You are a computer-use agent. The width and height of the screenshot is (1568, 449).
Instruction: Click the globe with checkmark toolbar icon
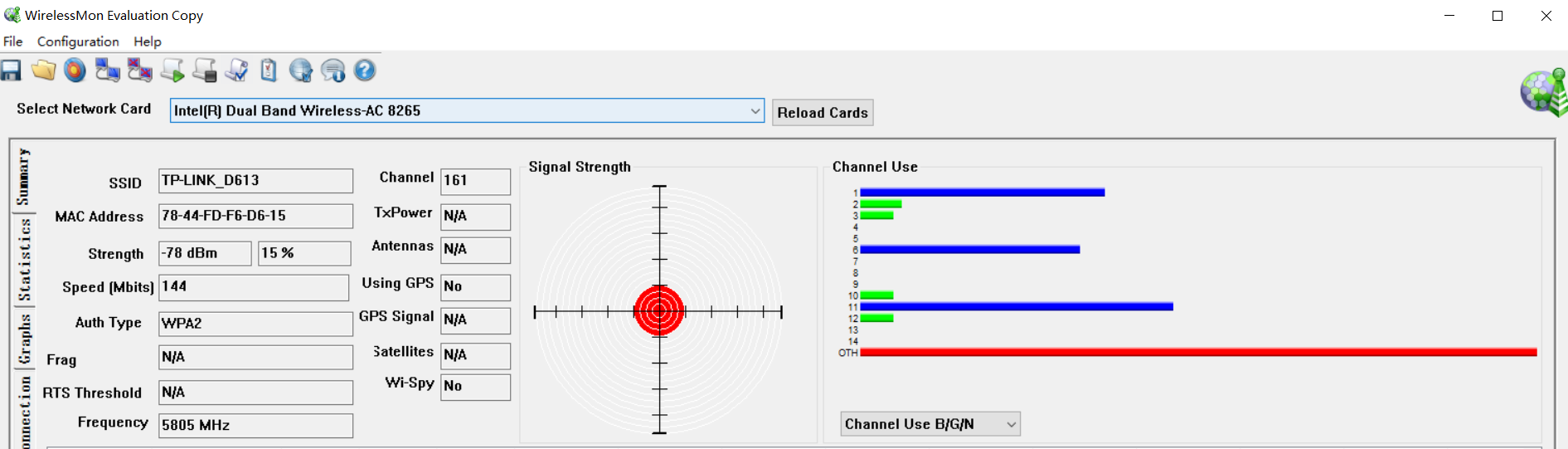click(301, 71)
